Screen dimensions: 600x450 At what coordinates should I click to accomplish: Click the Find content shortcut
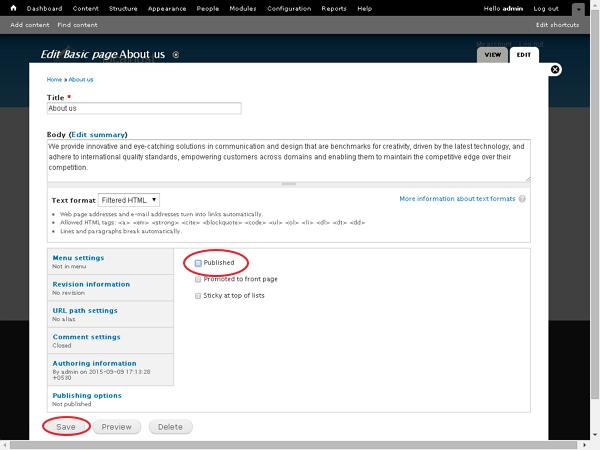78,25
